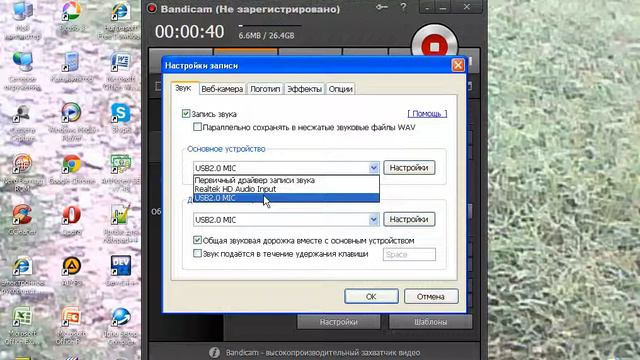640x360 pixels.
Task: Click the '6.6MB / 26.4GB' size readout
Action: pos(266,36)
